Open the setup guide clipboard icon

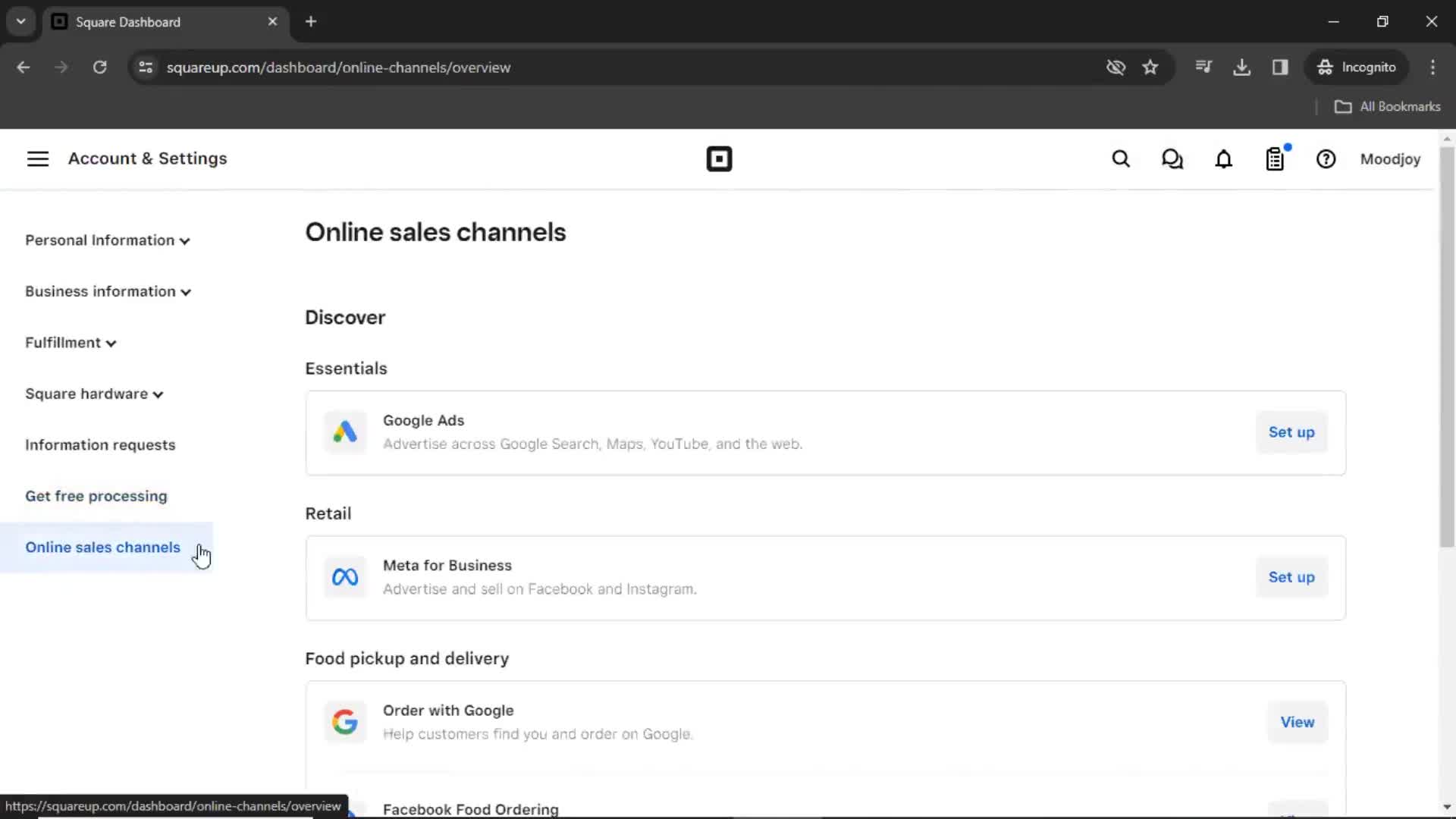(x=1276, y=159)
